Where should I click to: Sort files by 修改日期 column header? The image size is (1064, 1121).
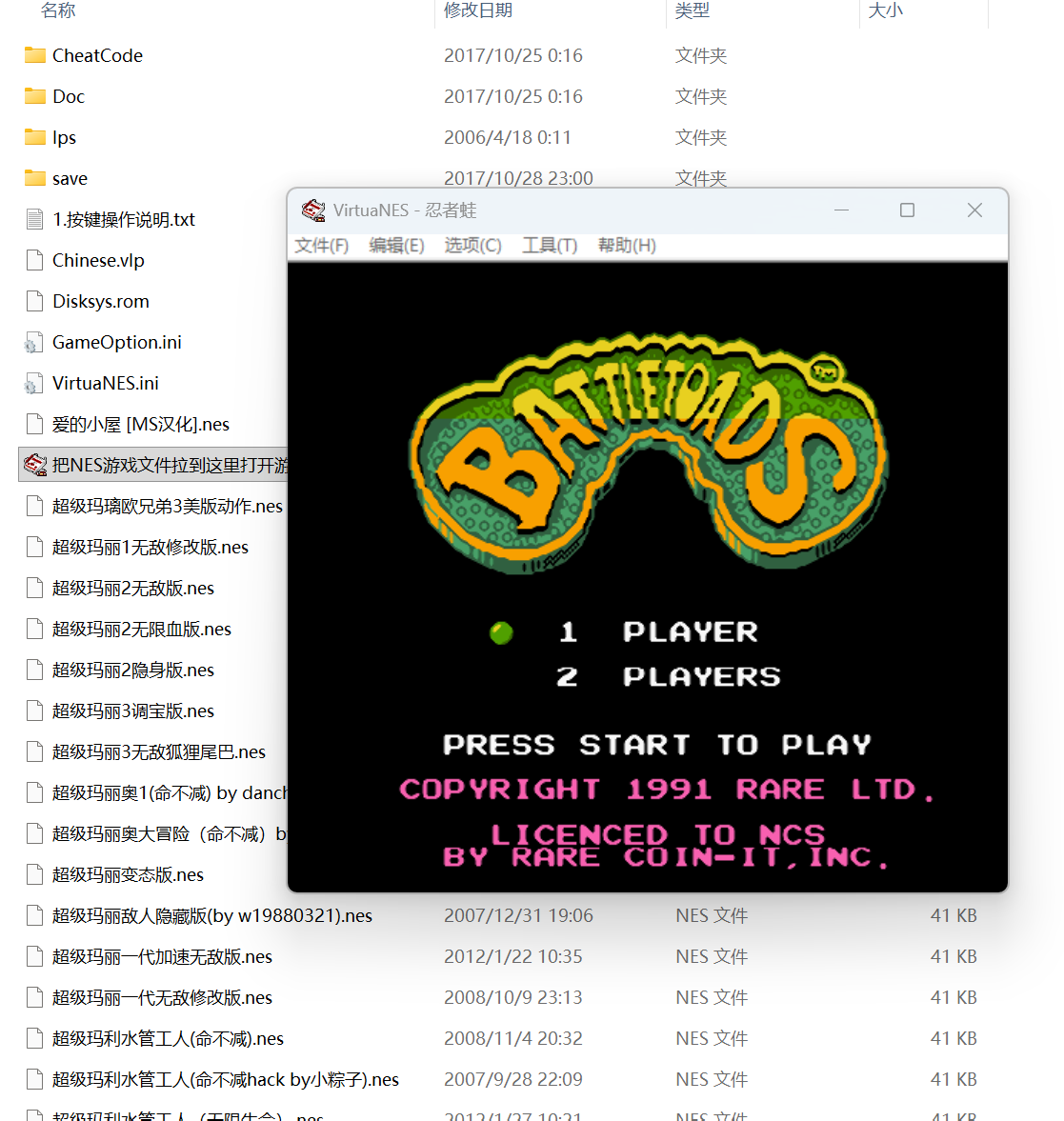[478, 10]
